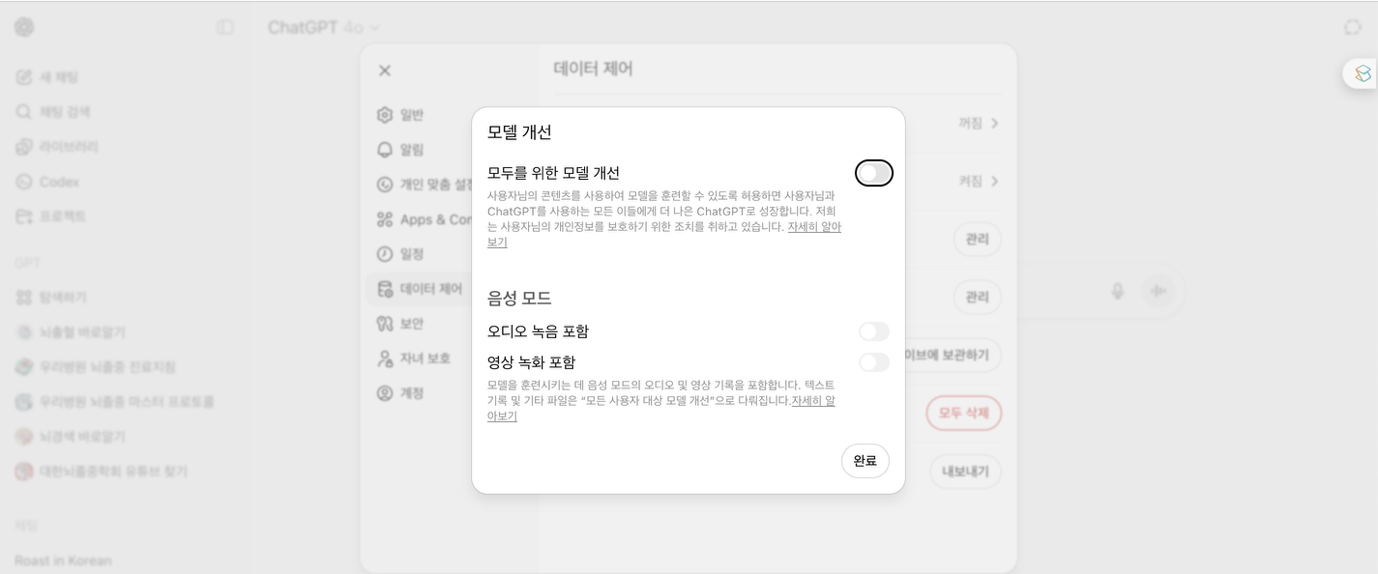Image resolution: width=1378 pixels, height=574 pixels.
Task: Open 자세히 알아보기 link under model improvement
Action: [813, 227]
